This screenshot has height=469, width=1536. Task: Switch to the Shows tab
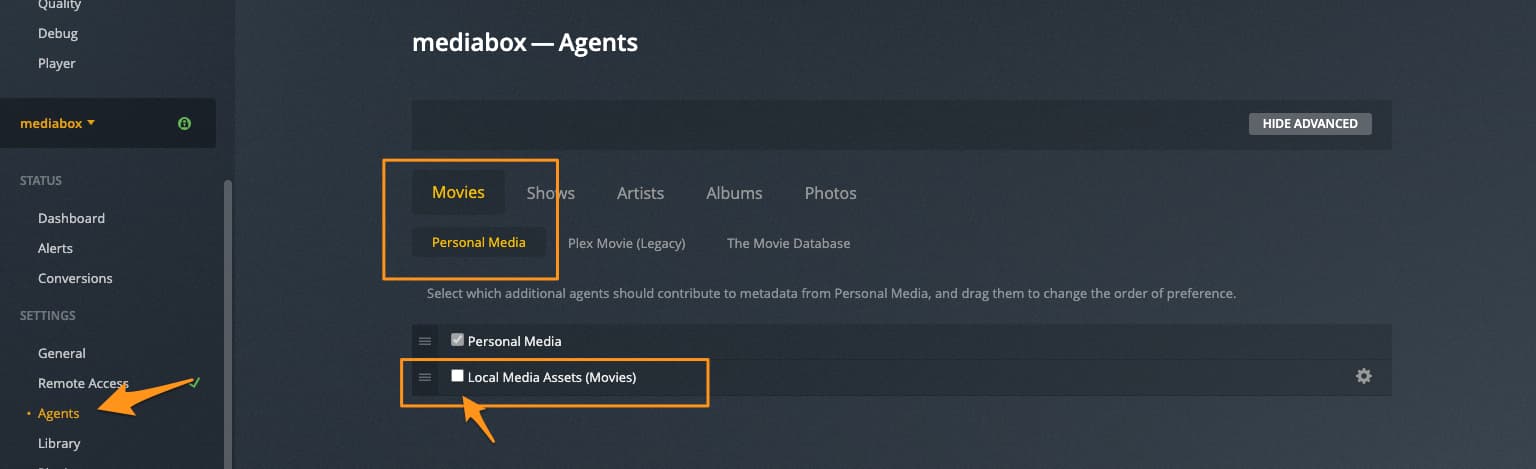tap(551, 193)
